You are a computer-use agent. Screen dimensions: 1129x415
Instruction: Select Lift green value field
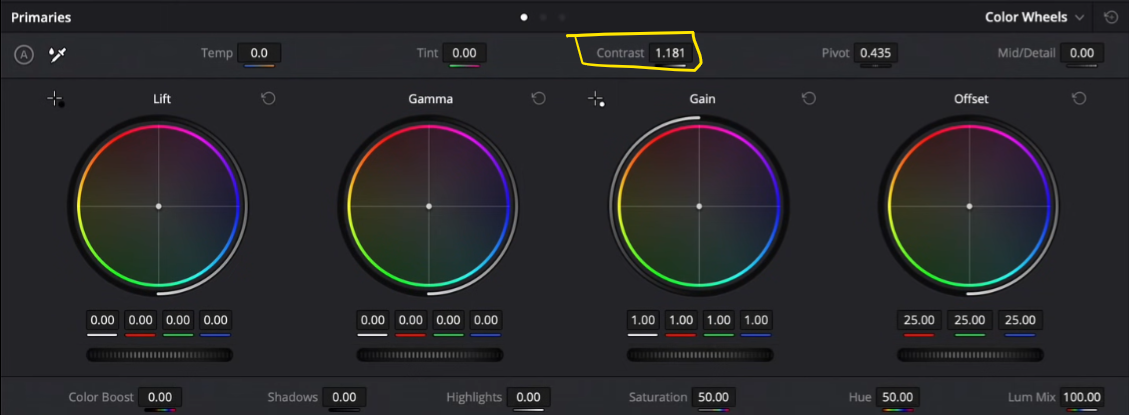click(x=178, y=321)
